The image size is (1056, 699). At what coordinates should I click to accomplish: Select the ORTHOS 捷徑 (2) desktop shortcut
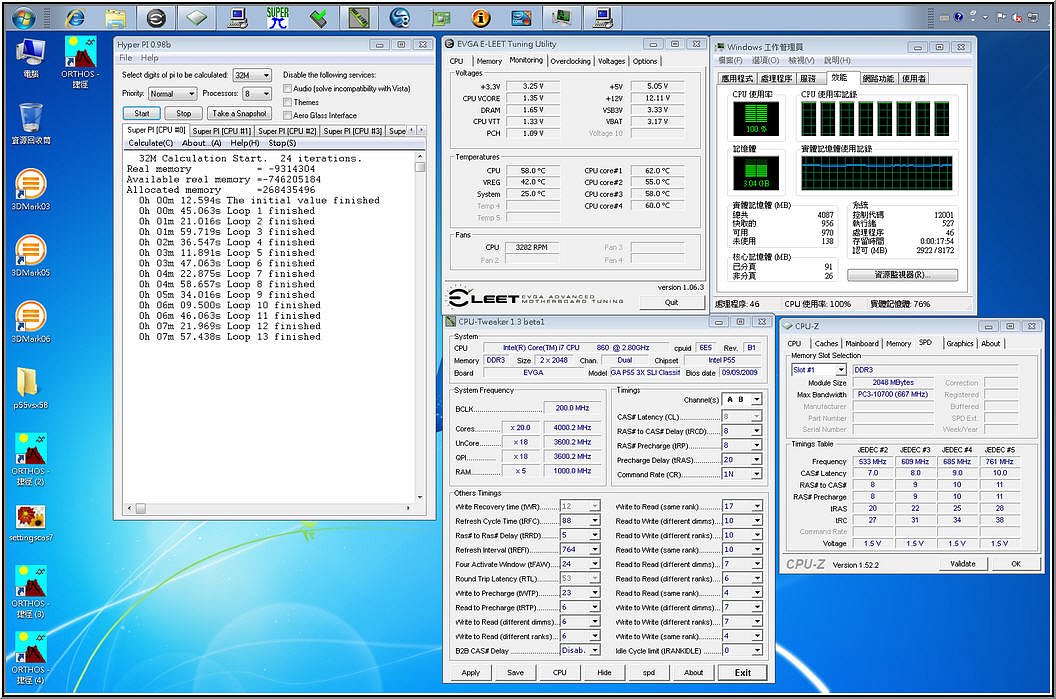click(30, 459)
